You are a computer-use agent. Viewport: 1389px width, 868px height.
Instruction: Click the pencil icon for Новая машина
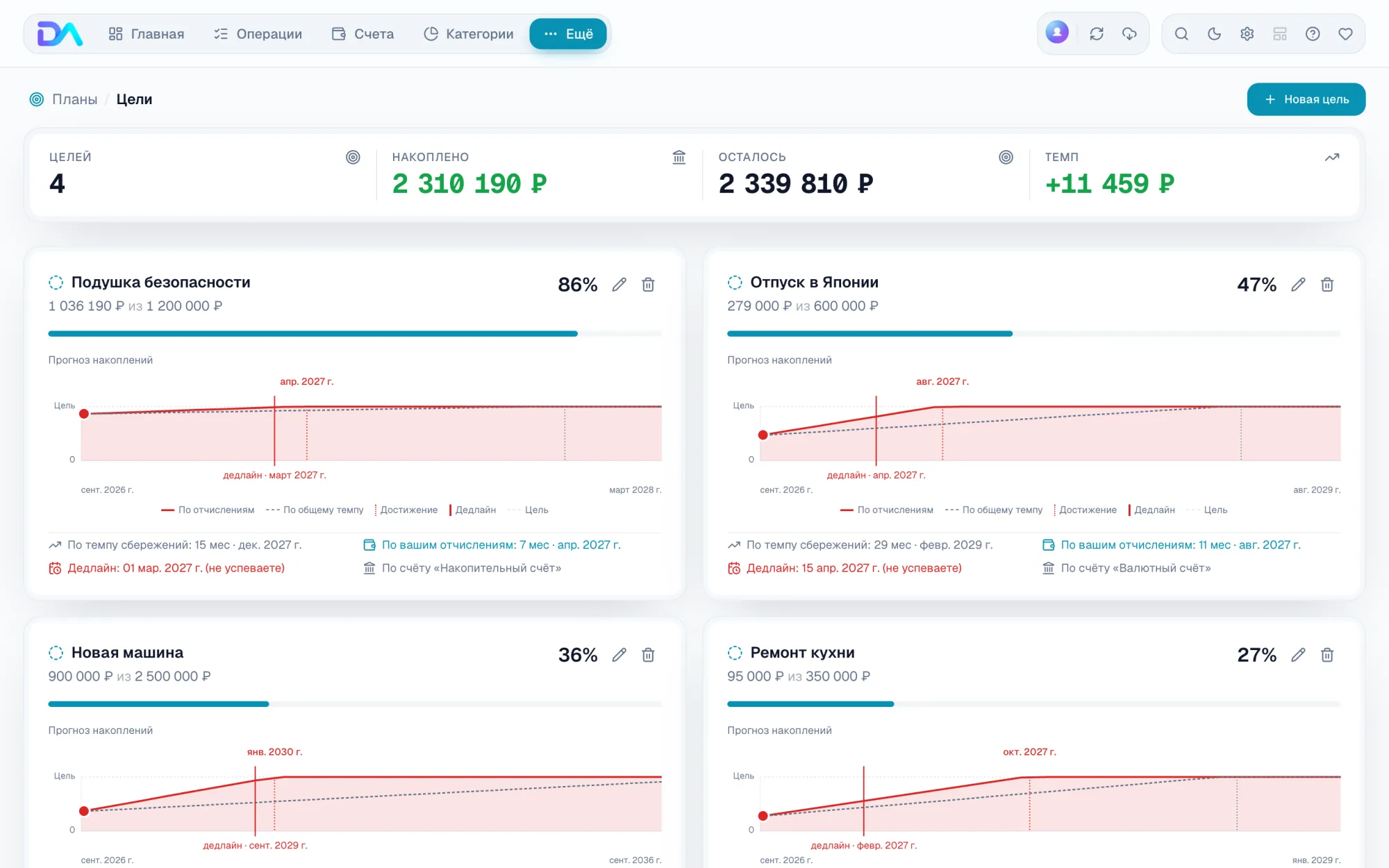pyautogui.click(x=619, y=655)
